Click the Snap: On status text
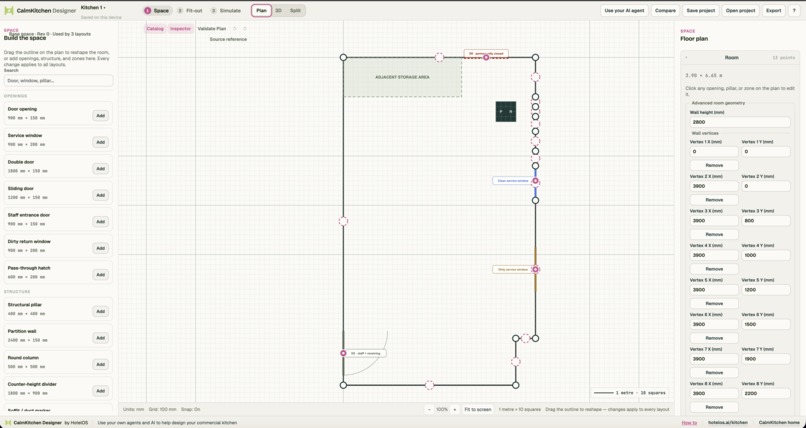This screenshot has height=428, width=806. (191, 410)
